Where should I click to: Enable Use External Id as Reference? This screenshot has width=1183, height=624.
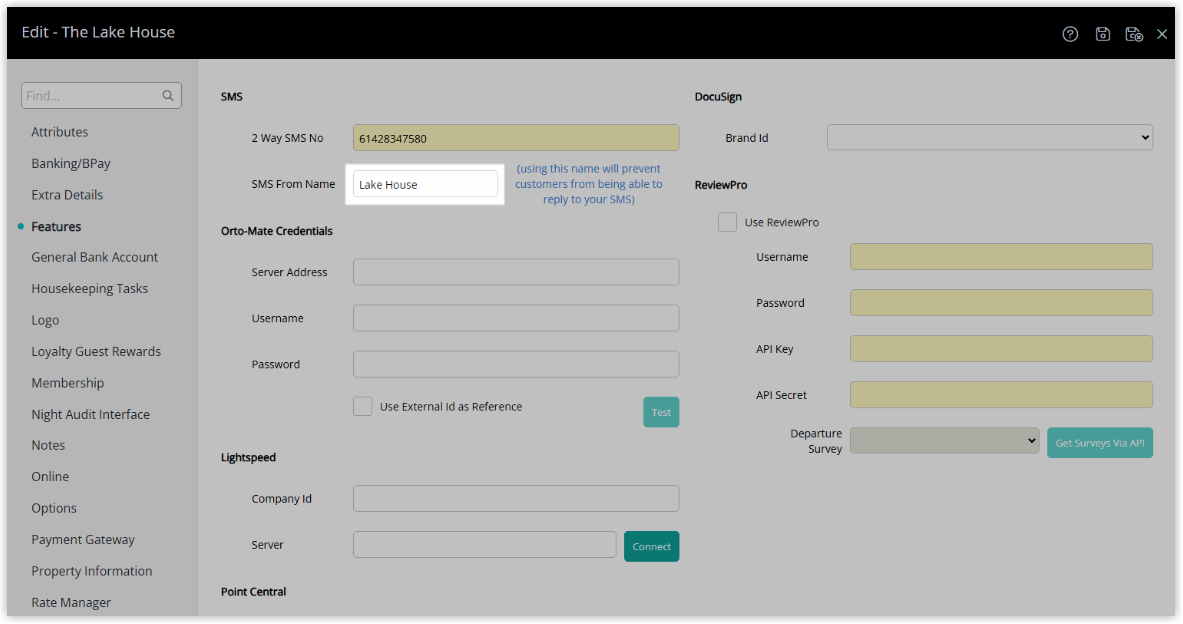pos(363,407)
